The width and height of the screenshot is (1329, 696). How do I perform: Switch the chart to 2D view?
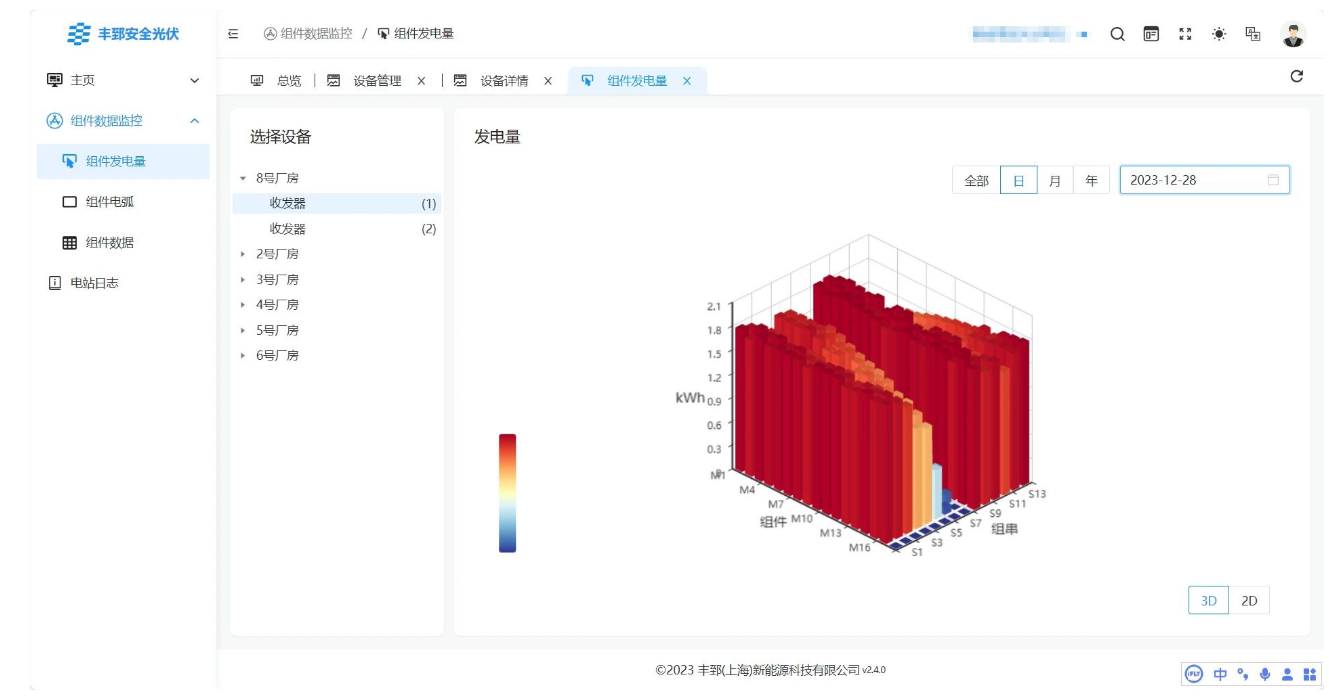pos(1249,601)
